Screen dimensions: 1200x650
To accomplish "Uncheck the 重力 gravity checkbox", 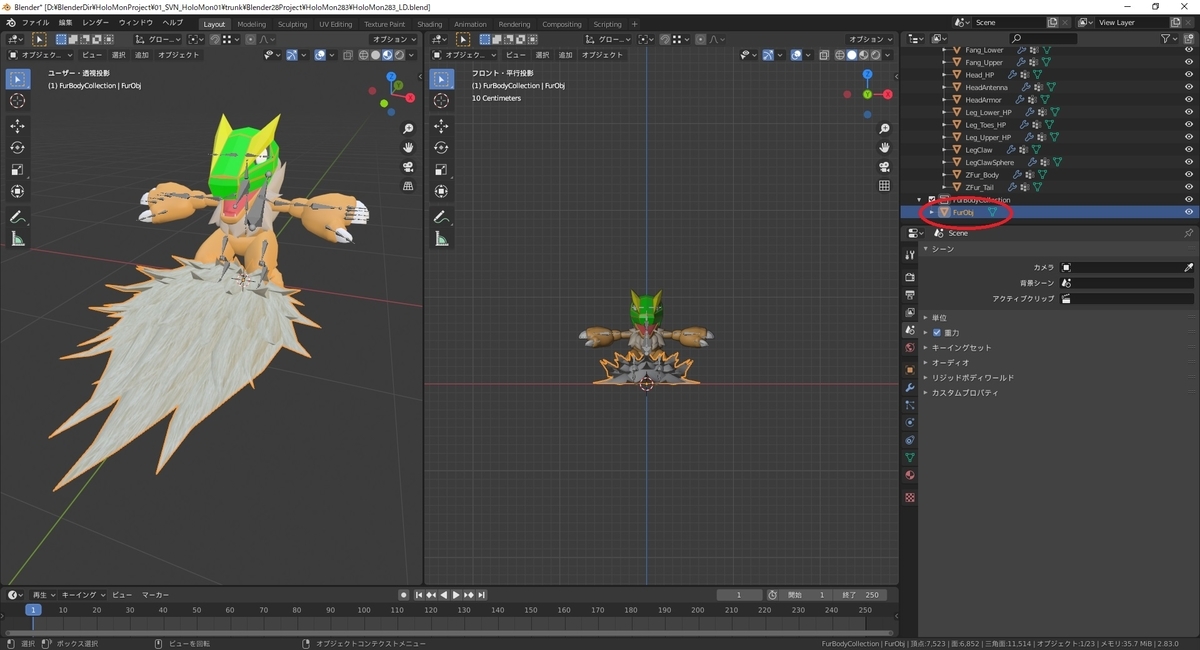I will tap(937, 332).
